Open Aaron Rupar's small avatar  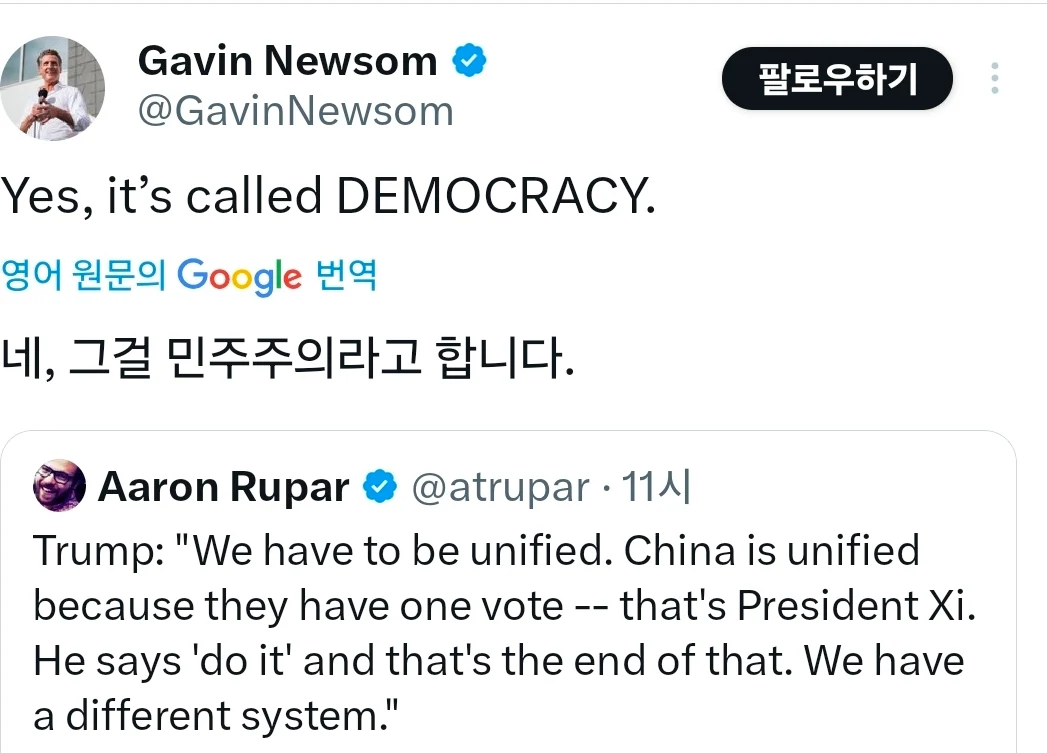point(59,486)
